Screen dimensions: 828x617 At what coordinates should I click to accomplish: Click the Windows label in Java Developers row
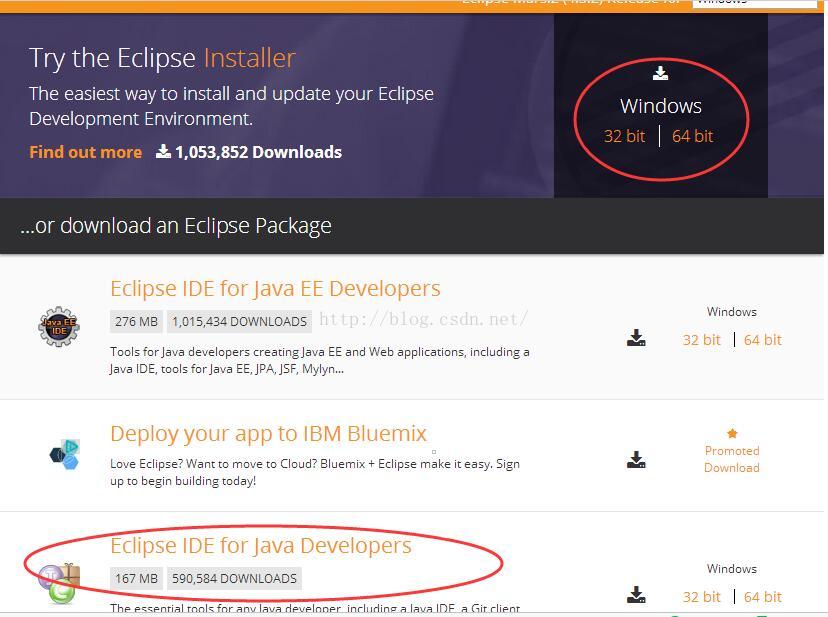(x=731, y=569)
